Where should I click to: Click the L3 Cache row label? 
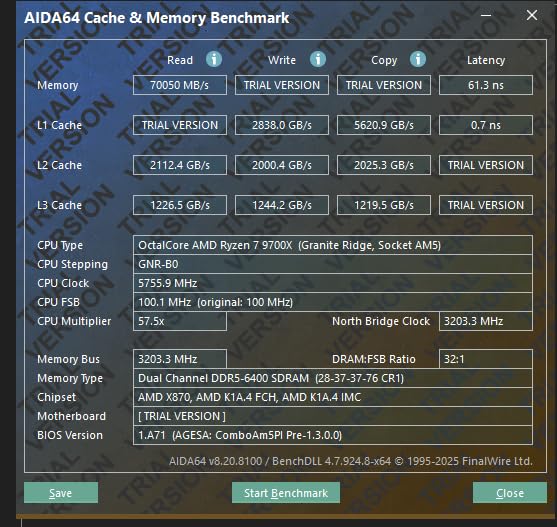59,205
